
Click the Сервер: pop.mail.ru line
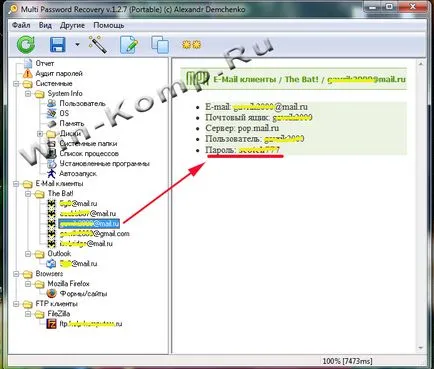click(242, 128)
